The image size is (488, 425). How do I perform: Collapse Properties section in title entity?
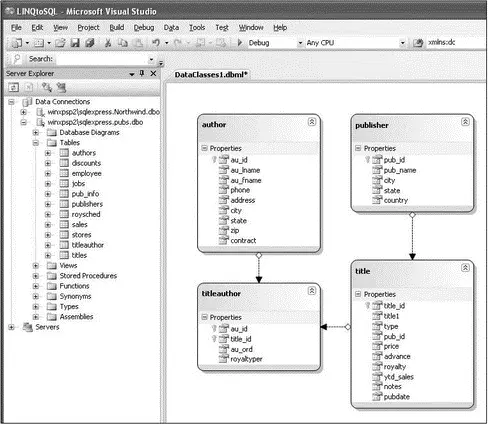click(358, 294)
